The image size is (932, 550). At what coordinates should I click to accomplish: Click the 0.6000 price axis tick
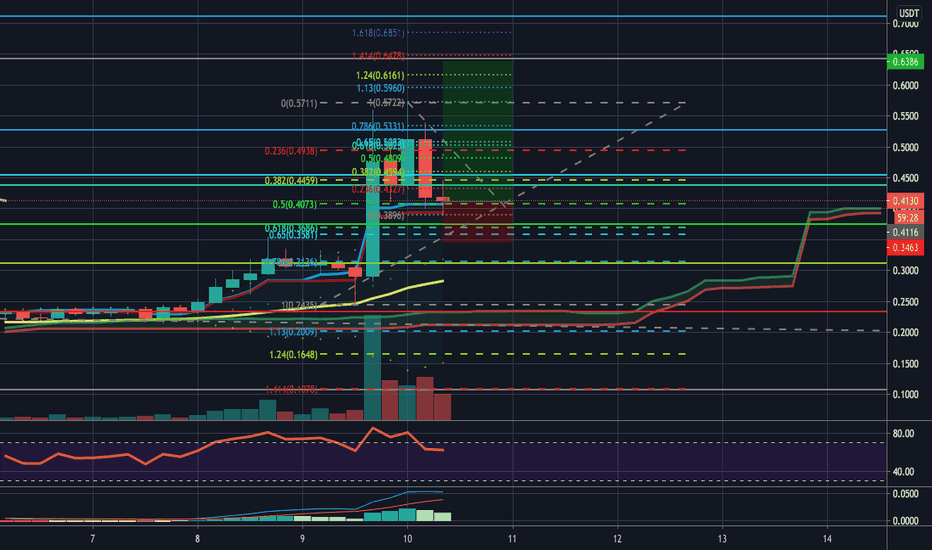coord(905,86)
